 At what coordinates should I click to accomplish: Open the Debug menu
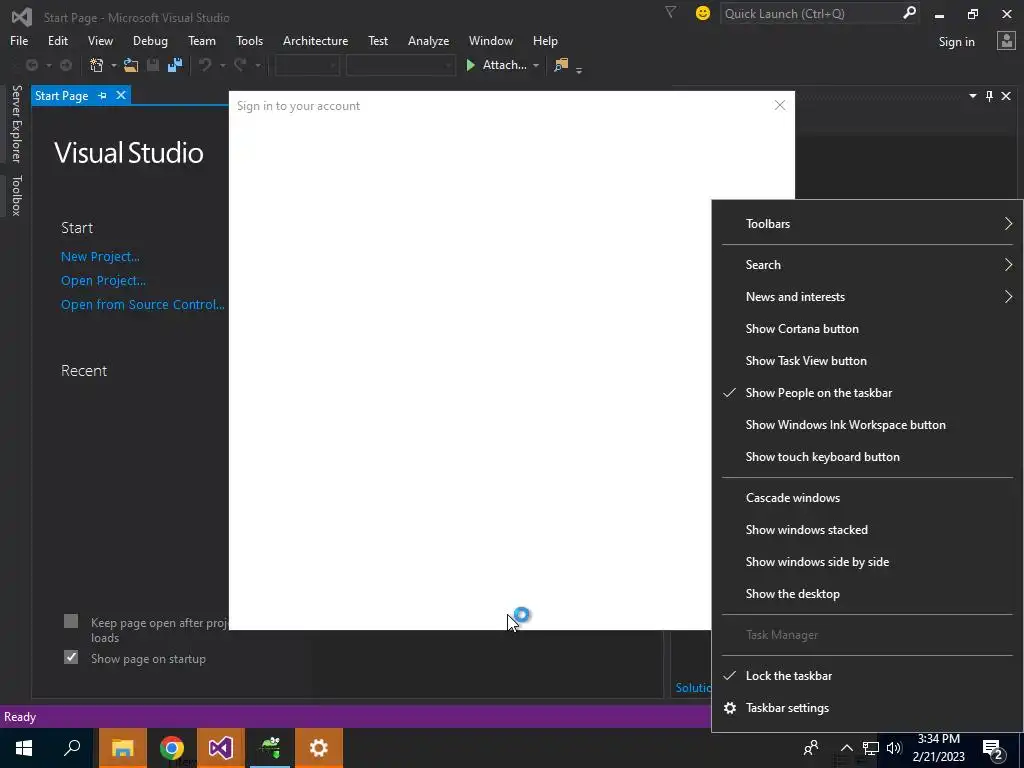[150, 40]
